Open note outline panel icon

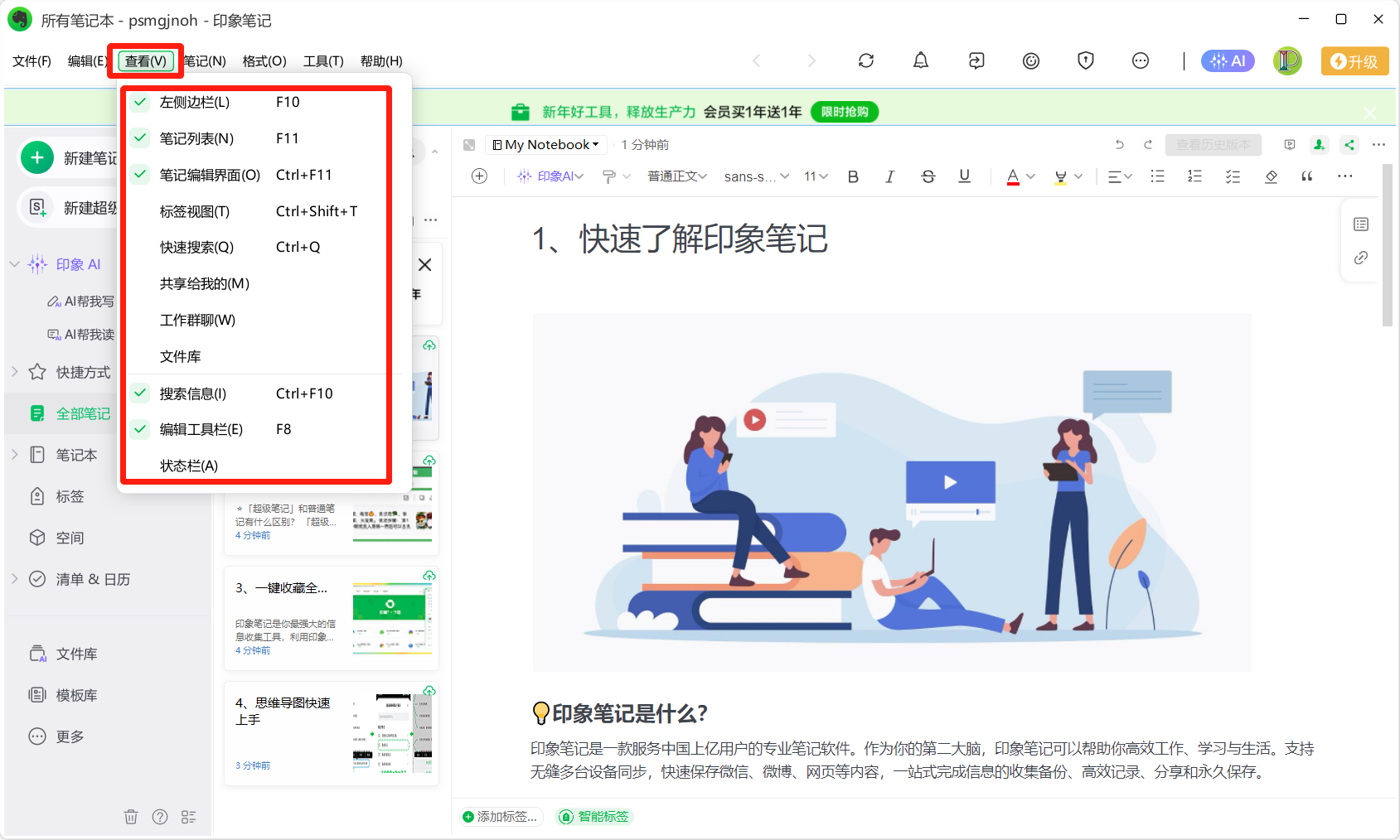[1361, 224]
